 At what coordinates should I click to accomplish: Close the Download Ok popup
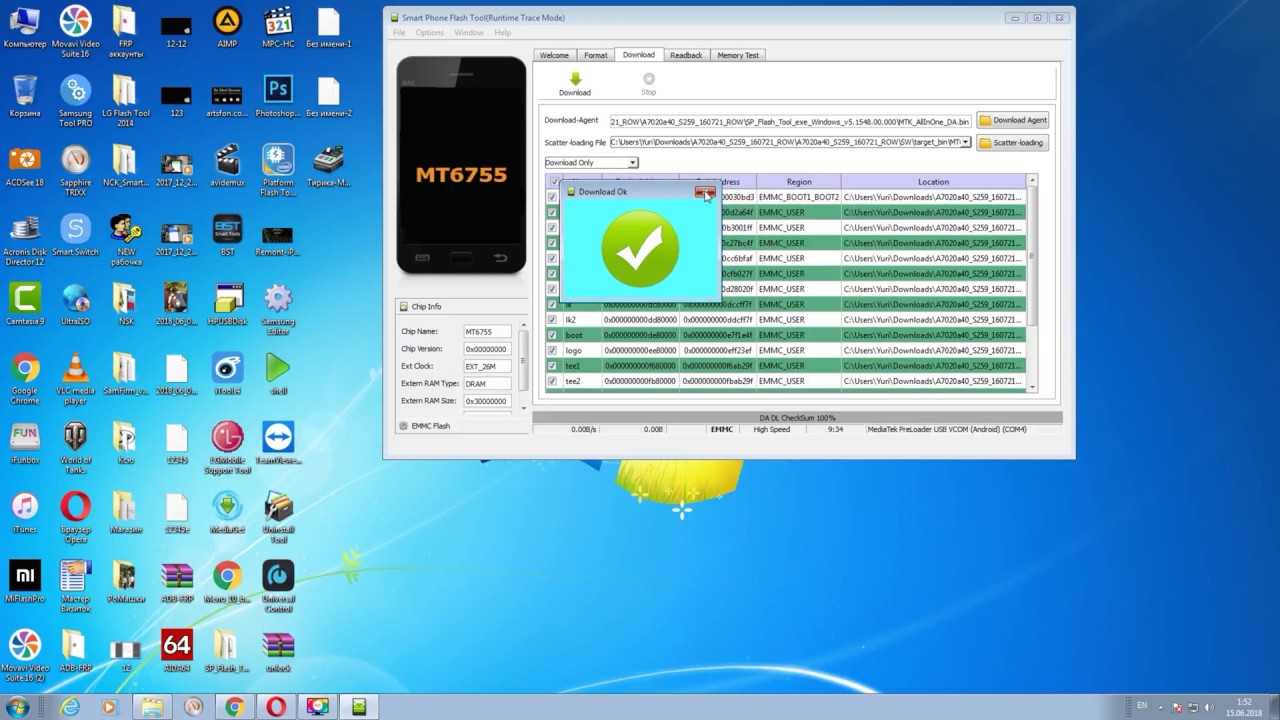coord(705,192)
